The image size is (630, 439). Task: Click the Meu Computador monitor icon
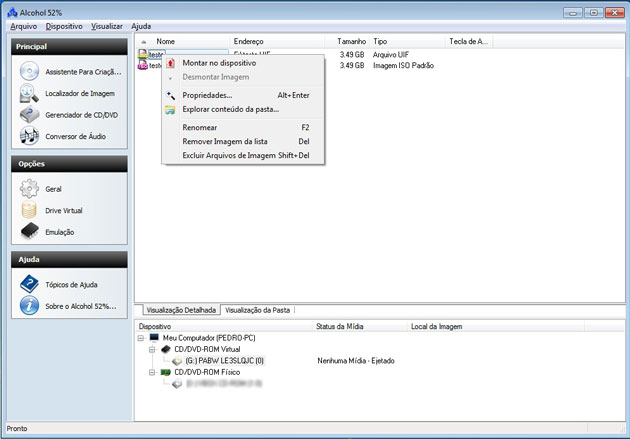154,338
